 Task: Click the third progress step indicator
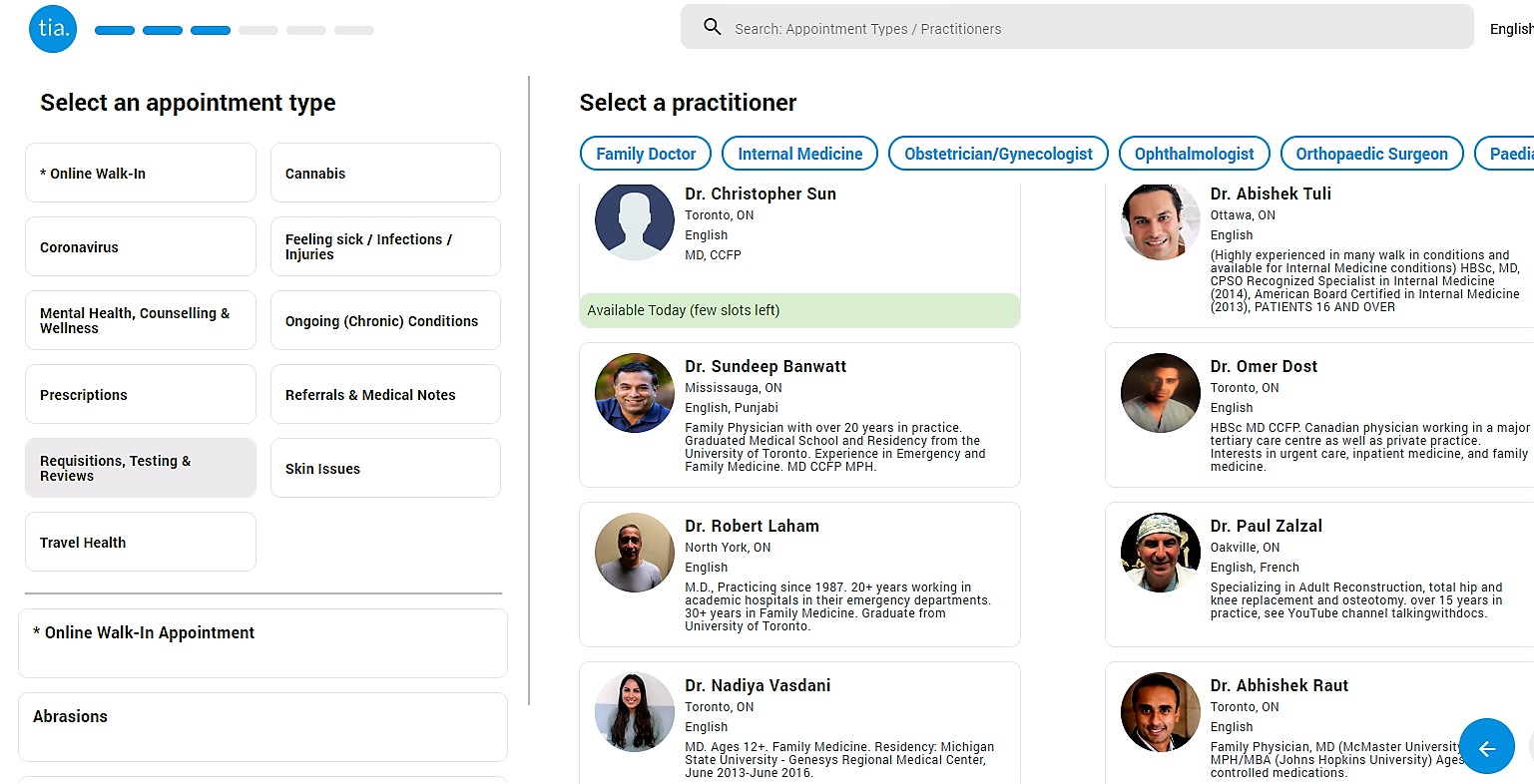(211, 31)
